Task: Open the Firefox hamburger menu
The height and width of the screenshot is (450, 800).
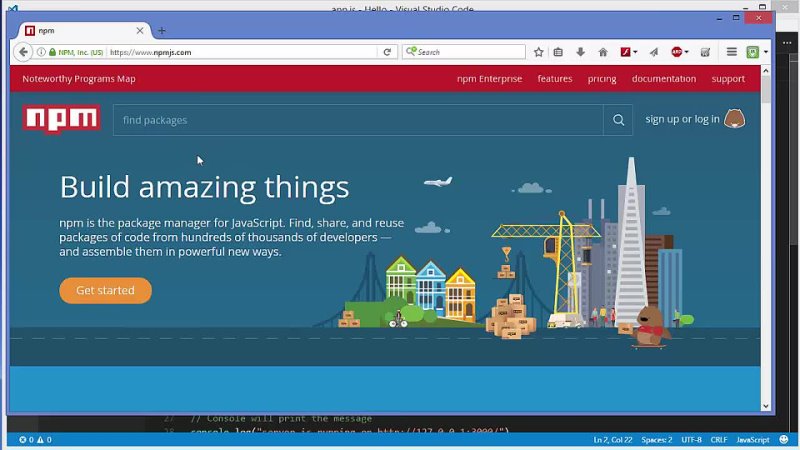Action: (732, 52)
